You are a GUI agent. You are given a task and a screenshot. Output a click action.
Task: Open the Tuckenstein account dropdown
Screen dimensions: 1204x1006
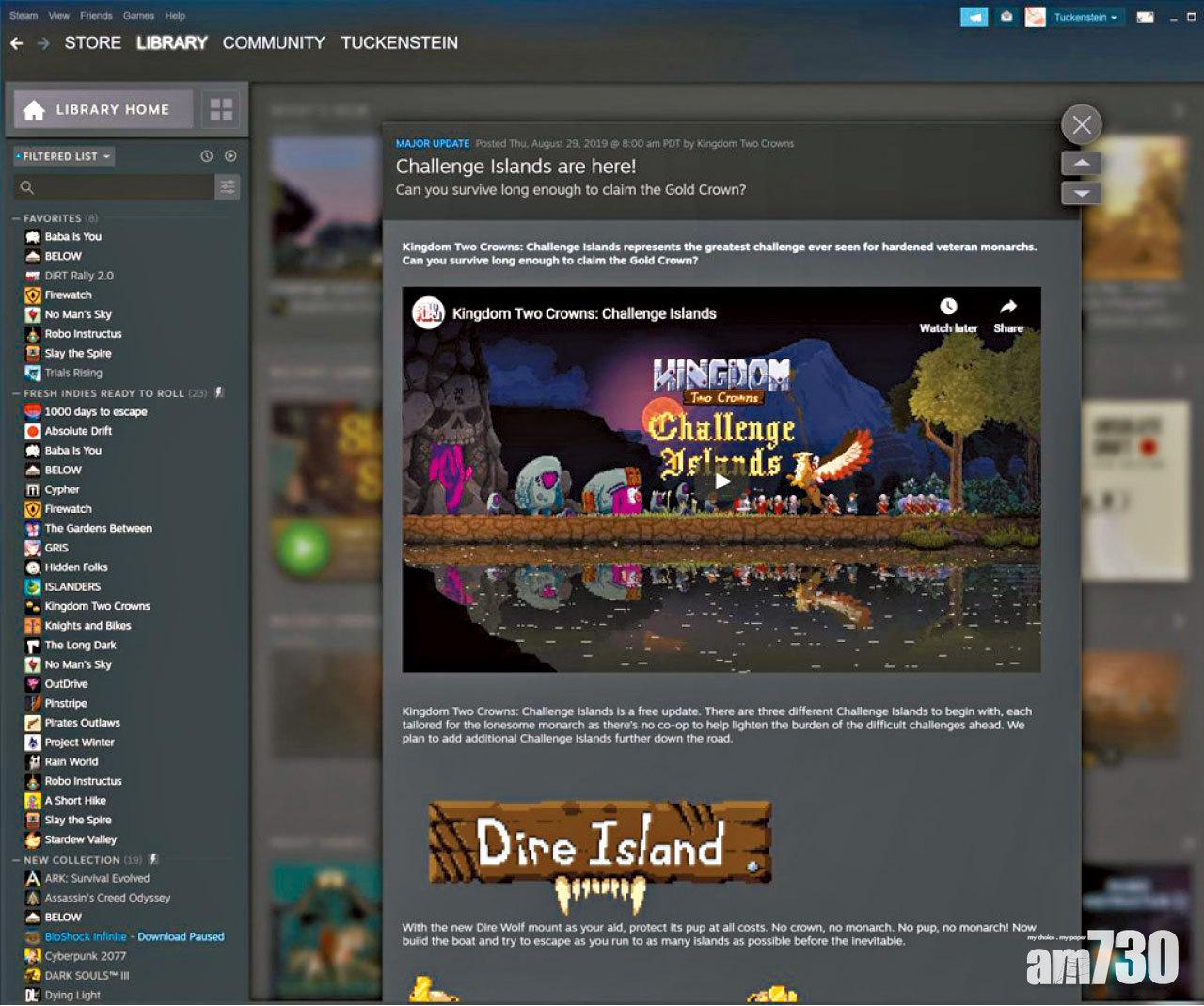[1085, 17]
